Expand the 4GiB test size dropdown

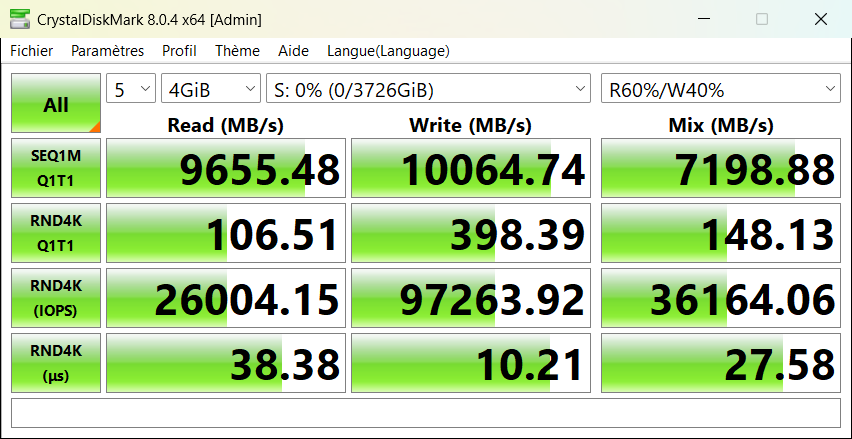[x=210, y=90]
